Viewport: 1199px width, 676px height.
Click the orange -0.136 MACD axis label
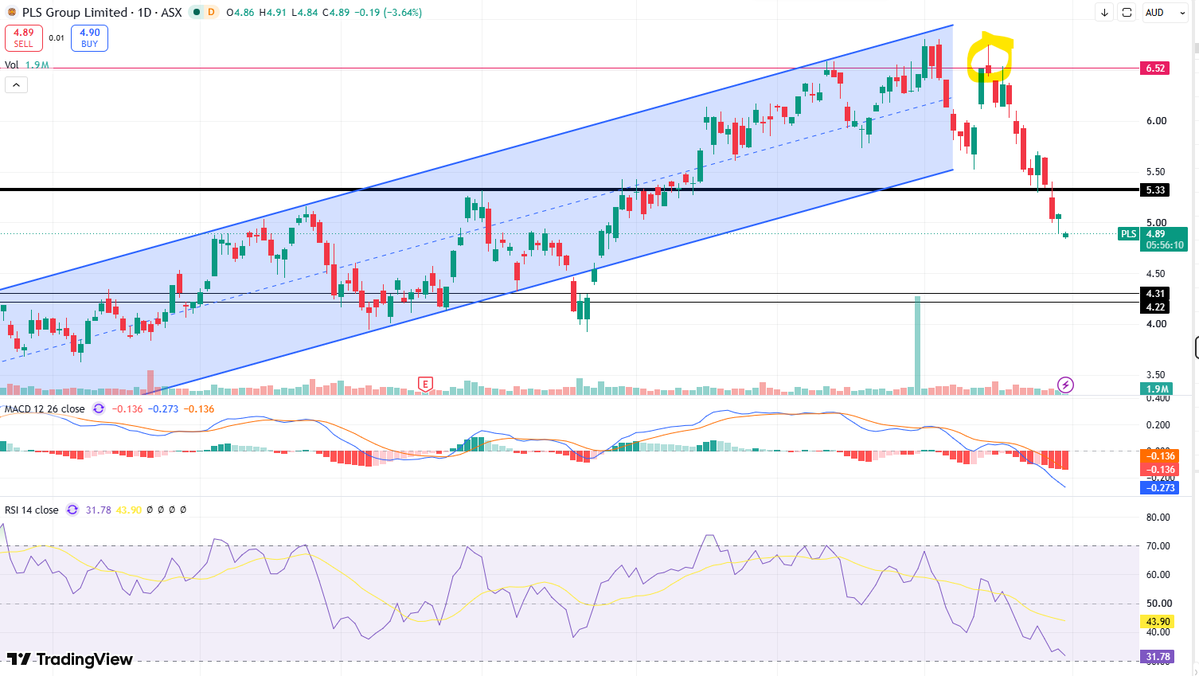(1159, 456)
